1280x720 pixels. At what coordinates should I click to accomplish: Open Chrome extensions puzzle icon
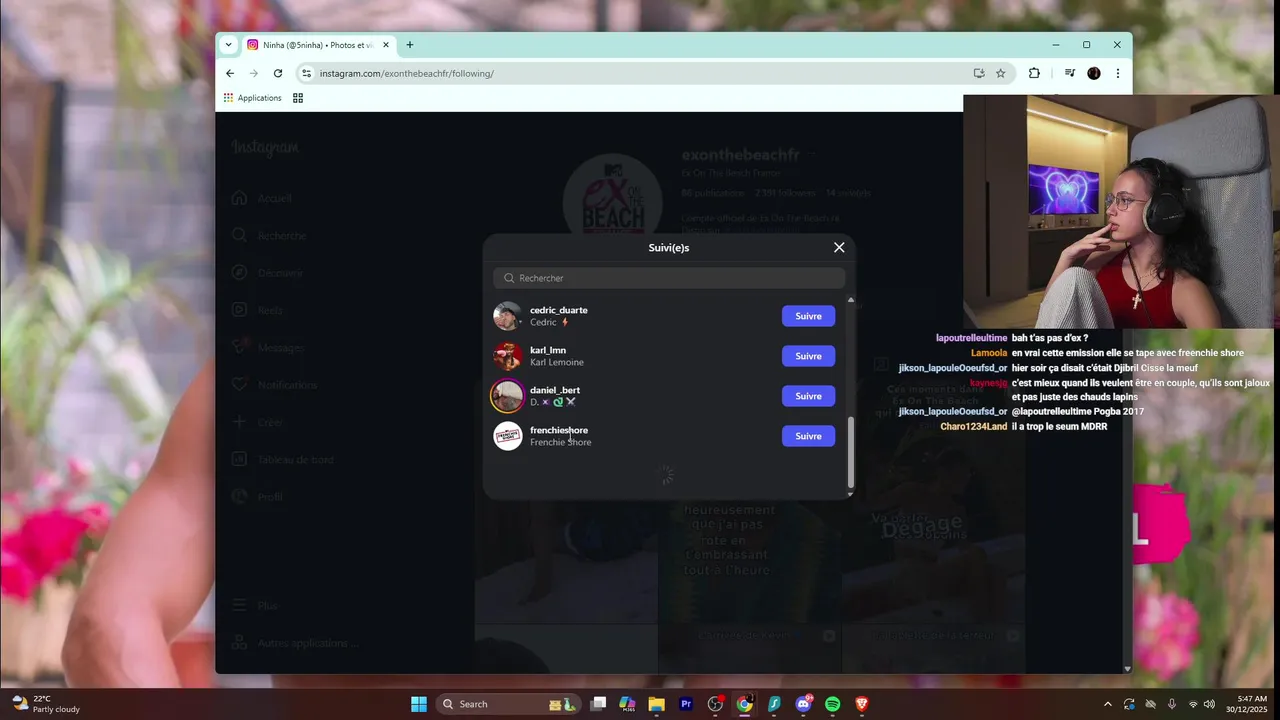(x=1034, y=73)
